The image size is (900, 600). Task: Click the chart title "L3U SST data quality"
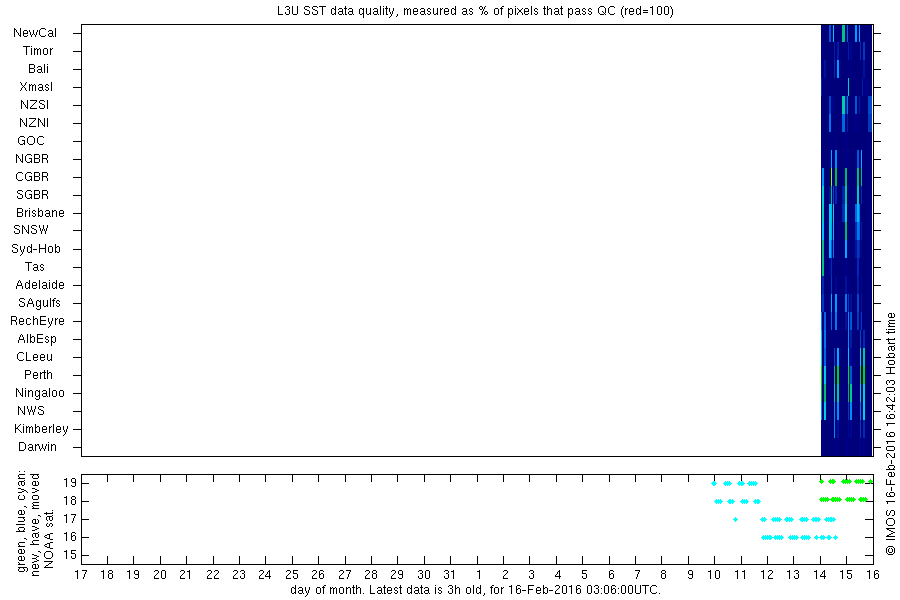coord(336,11)
